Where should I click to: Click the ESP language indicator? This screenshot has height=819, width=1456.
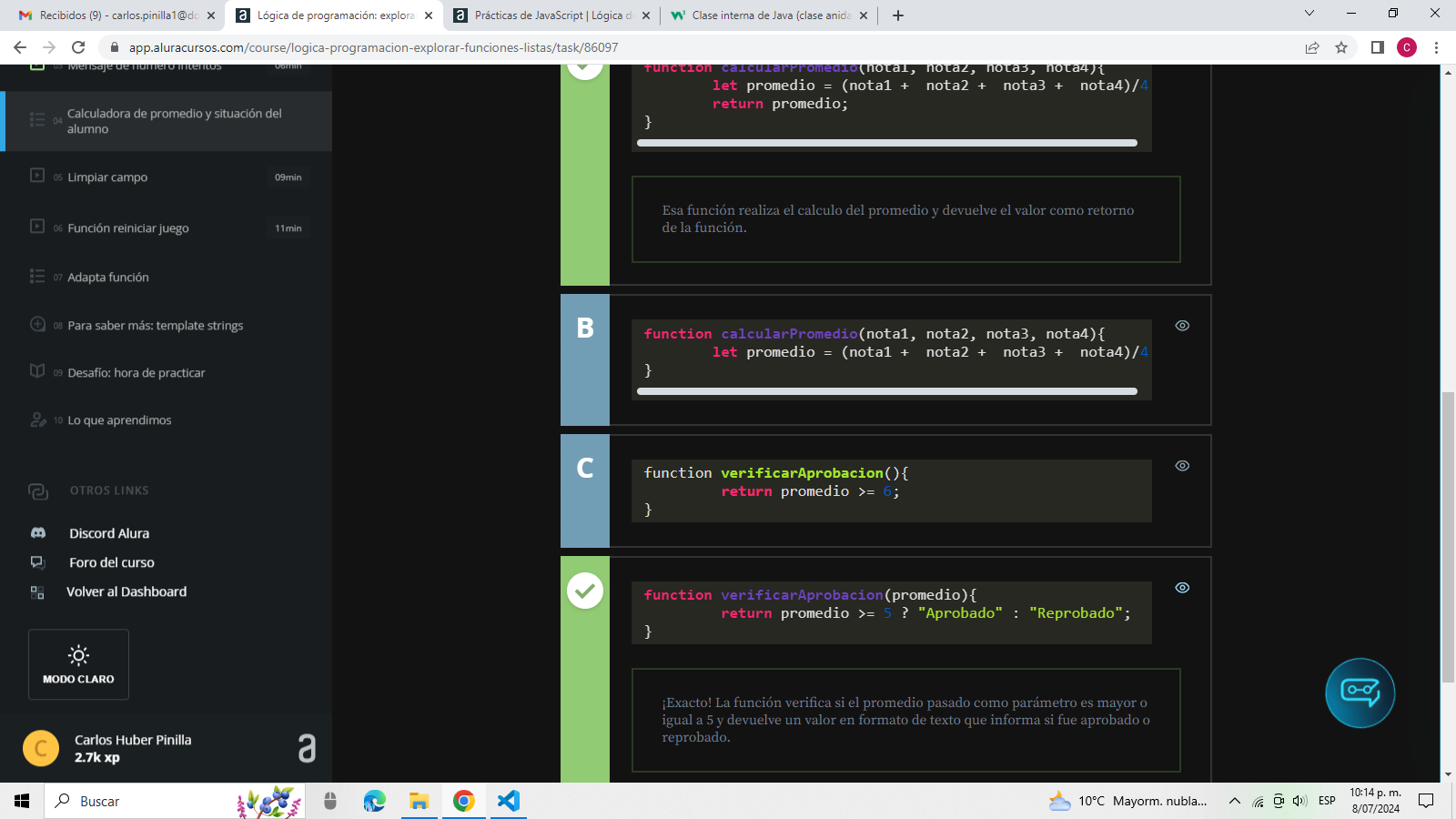point(1327,801)
